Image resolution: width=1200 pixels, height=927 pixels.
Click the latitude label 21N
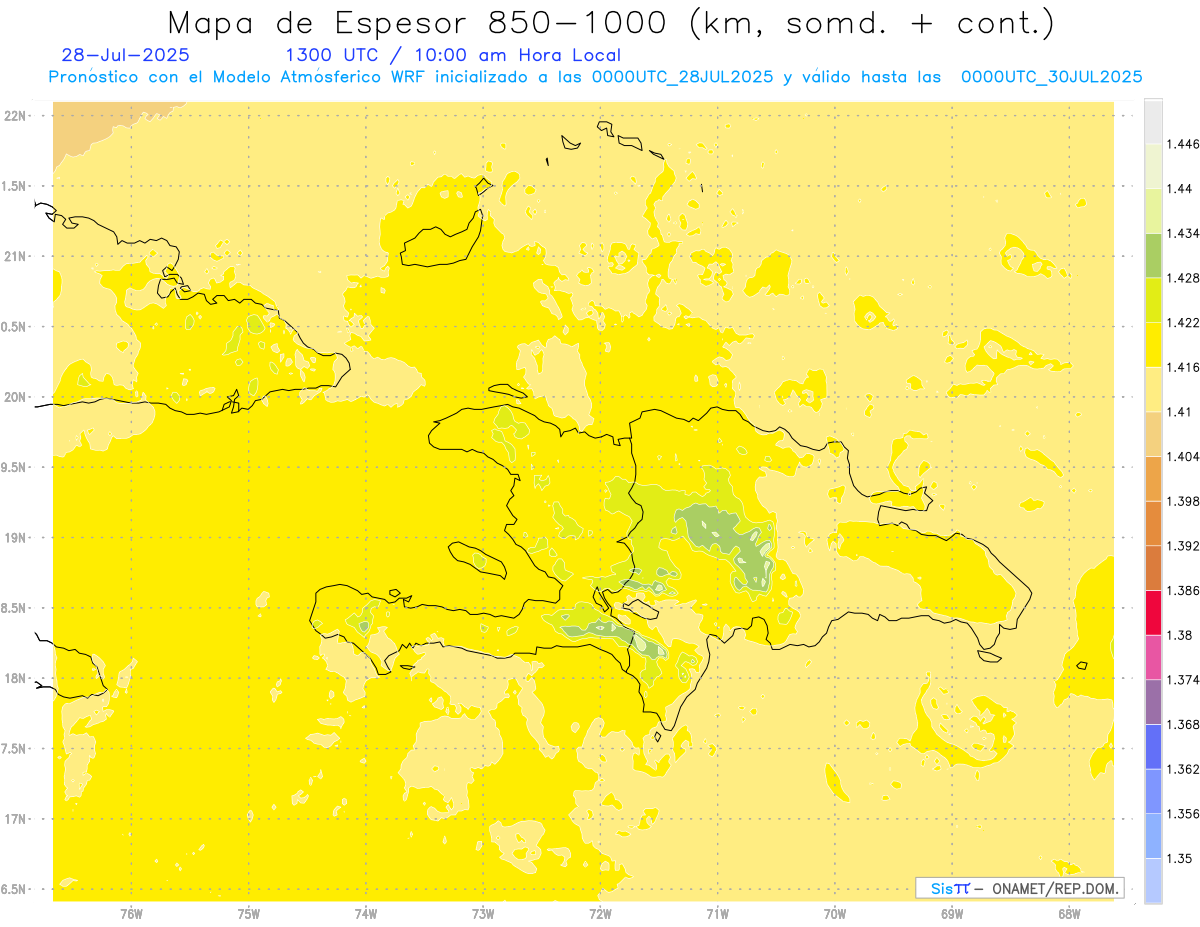[x=14, y=256]
